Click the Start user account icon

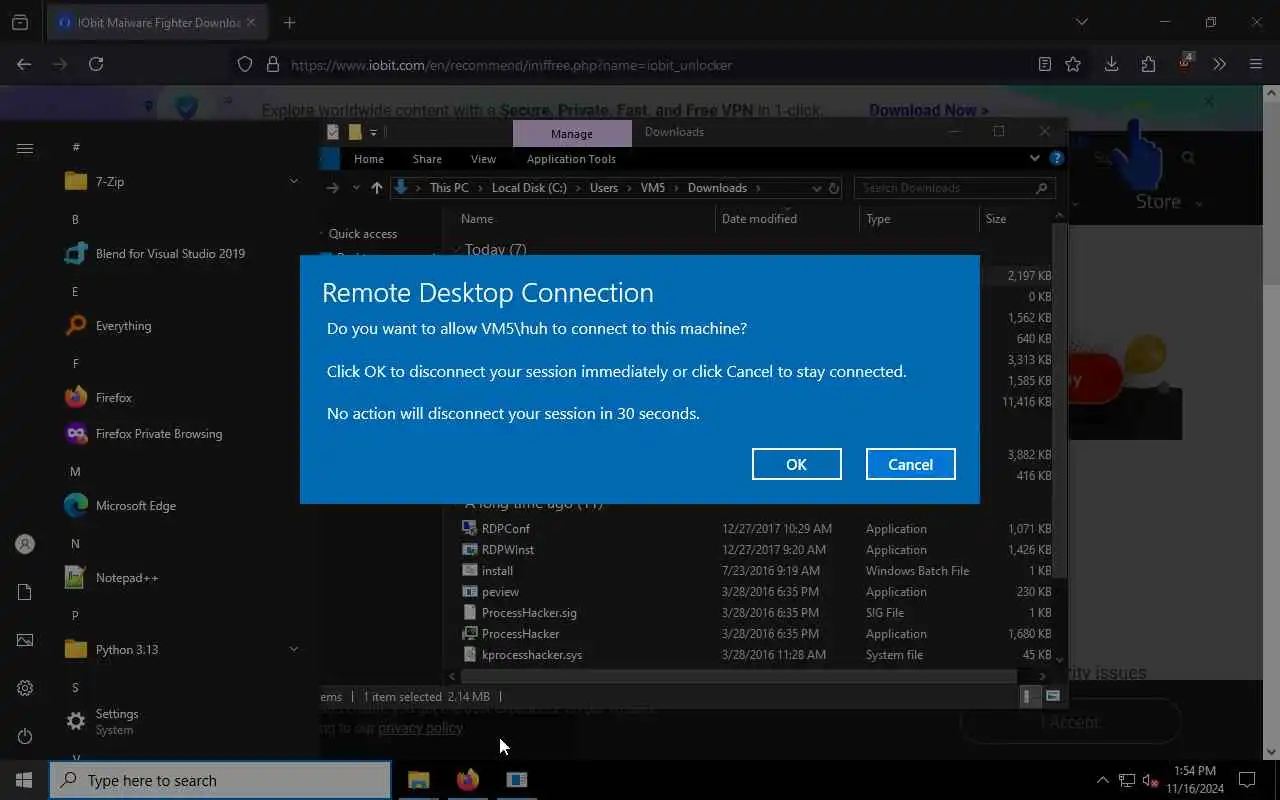25,544
